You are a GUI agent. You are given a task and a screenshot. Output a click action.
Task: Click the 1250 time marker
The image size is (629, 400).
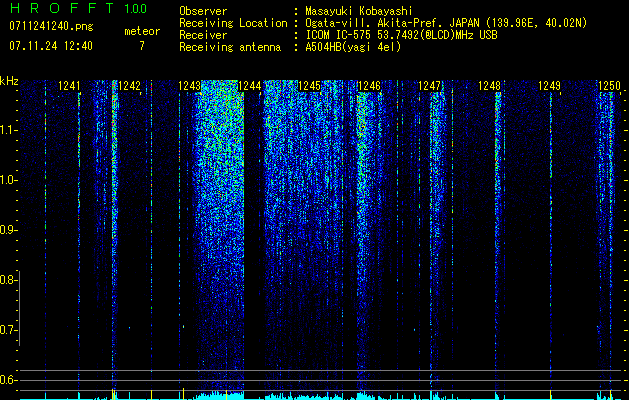pos(609,86)
